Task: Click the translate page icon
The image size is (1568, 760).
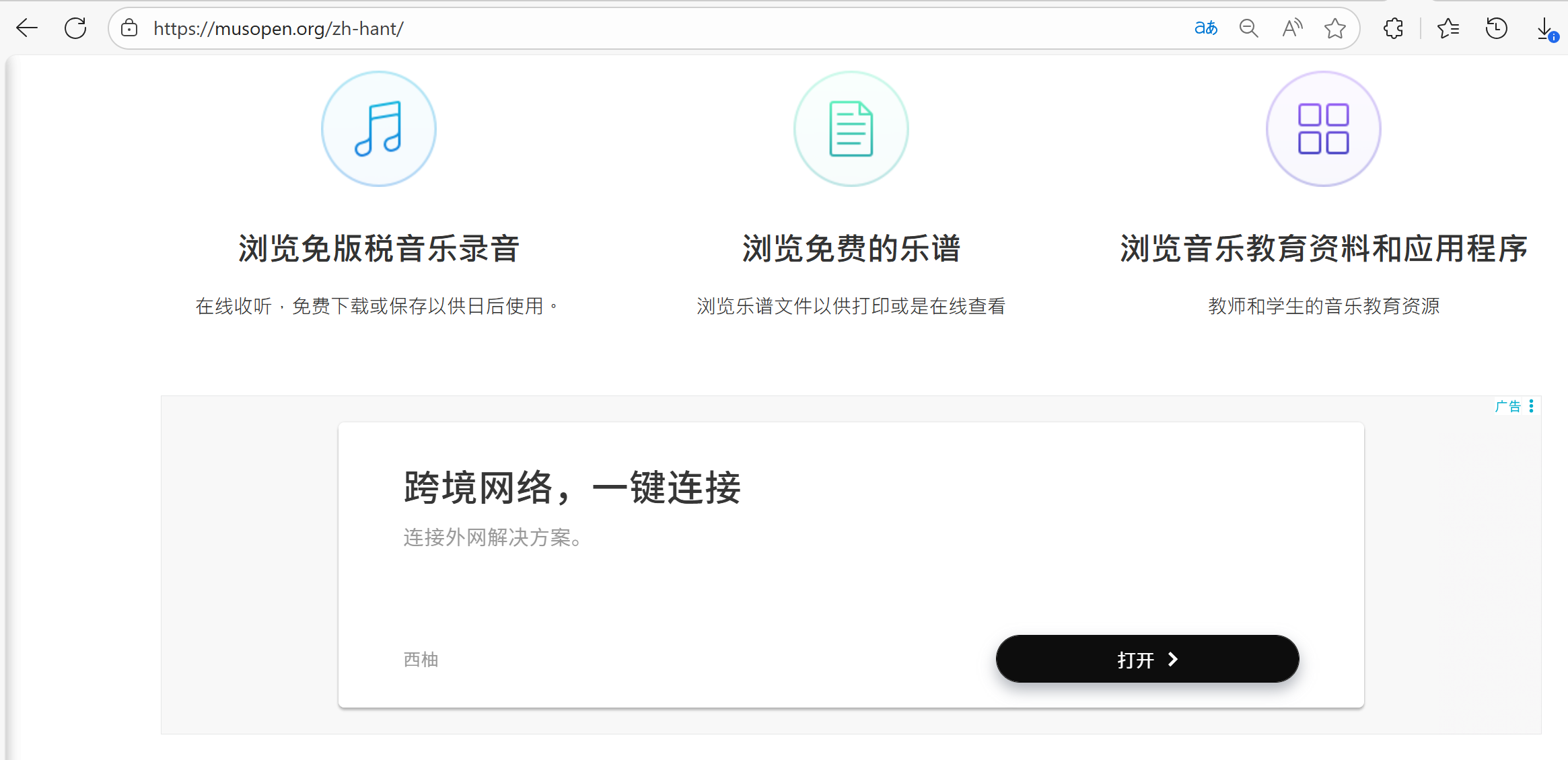Action: [1205, 28]
